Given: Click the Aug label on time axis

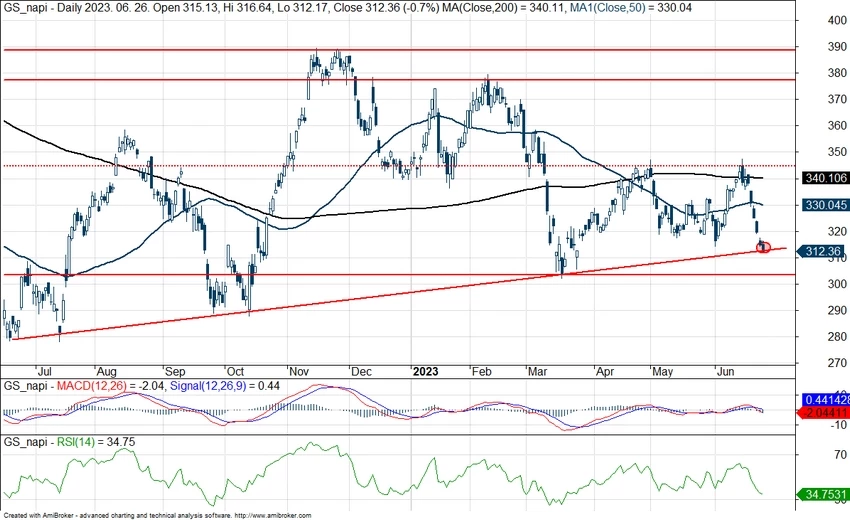Looking at the screenshot, I should (x=108, y=368).
